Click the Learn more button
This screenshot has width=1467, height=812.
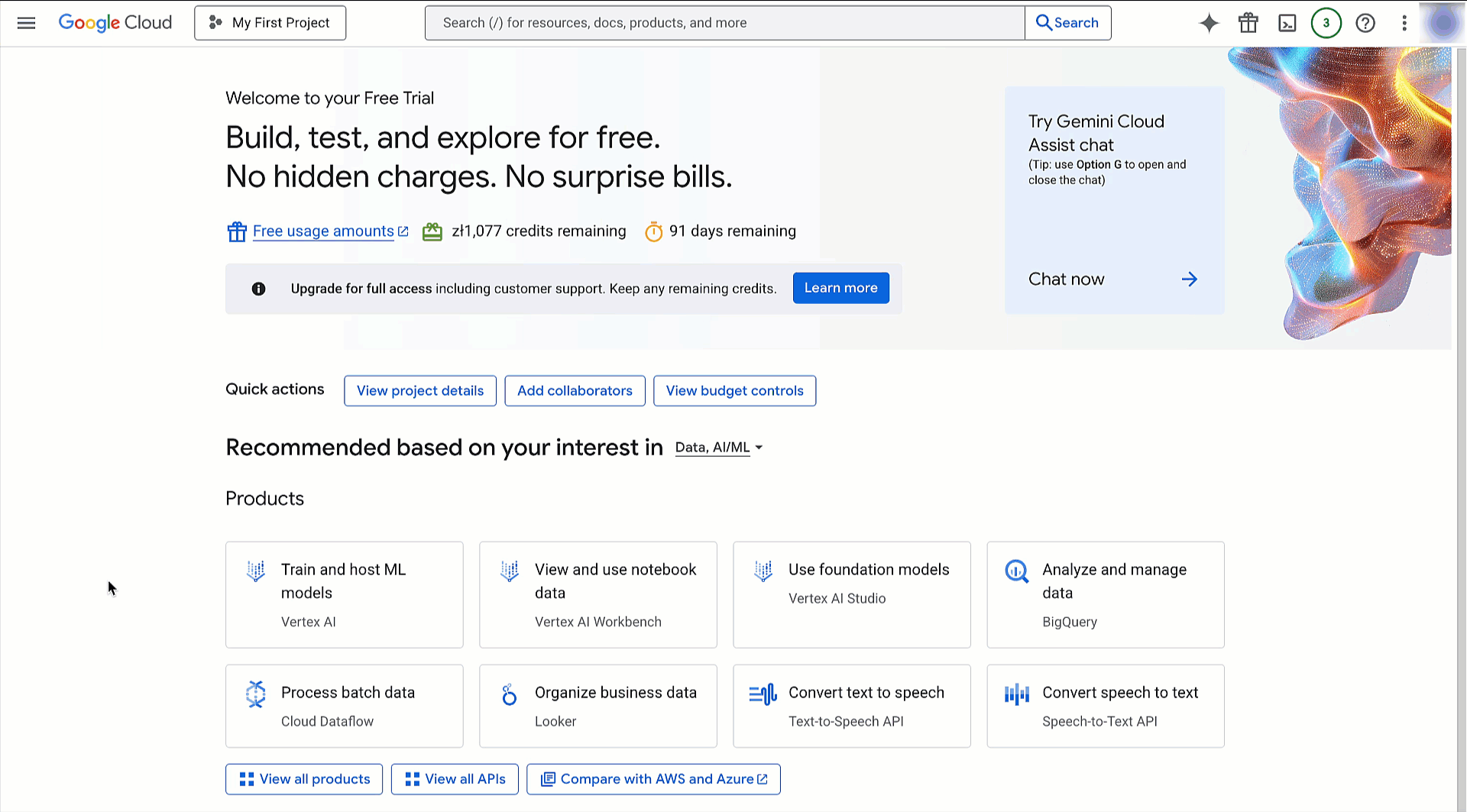coord(840,288)
